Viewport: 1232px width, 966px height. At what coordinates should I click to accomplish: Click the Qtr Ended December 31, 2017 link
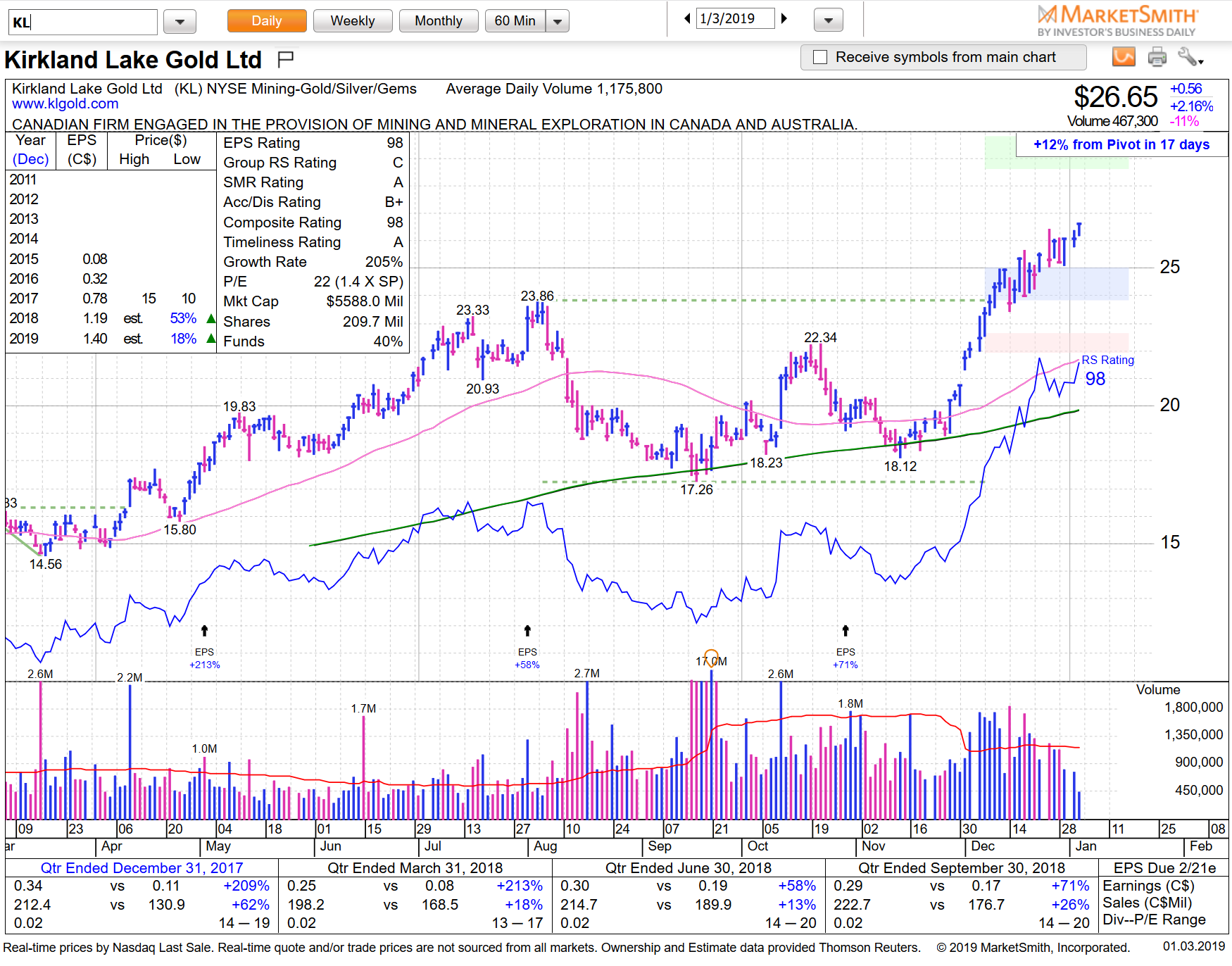[x=142, y=868]
